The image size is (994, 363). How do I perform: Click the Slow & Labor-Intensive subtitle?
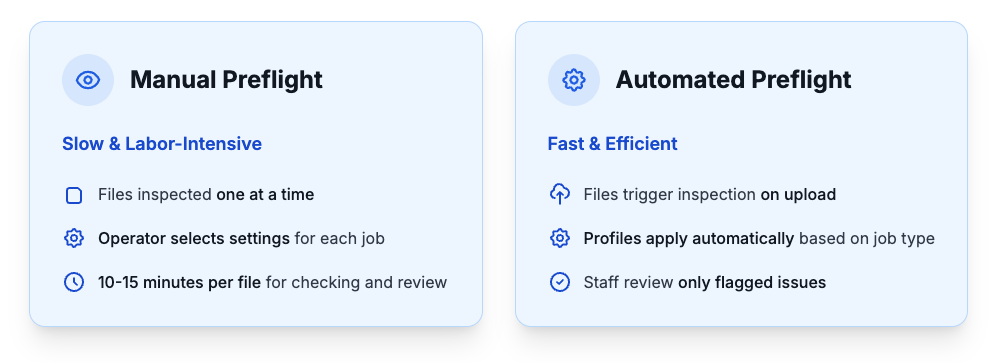[162, 144]
